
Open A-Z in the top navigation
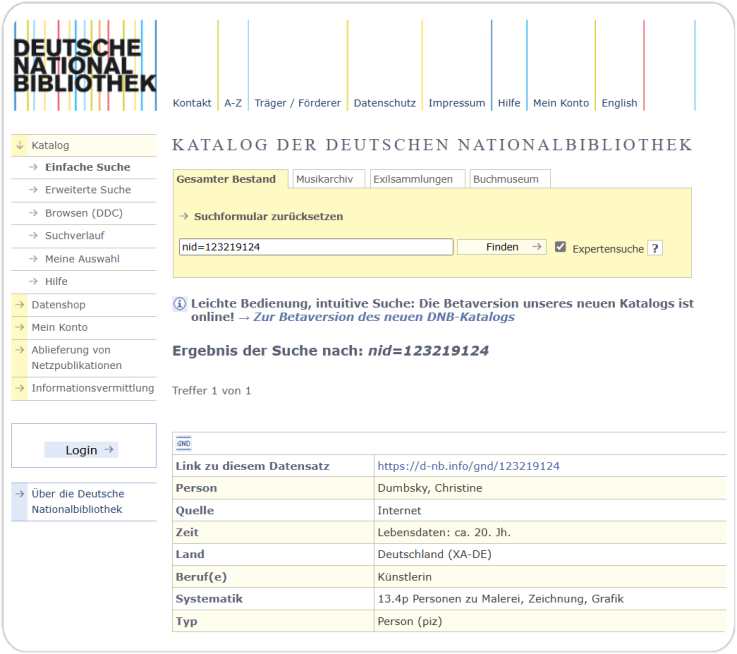[233, 103]
